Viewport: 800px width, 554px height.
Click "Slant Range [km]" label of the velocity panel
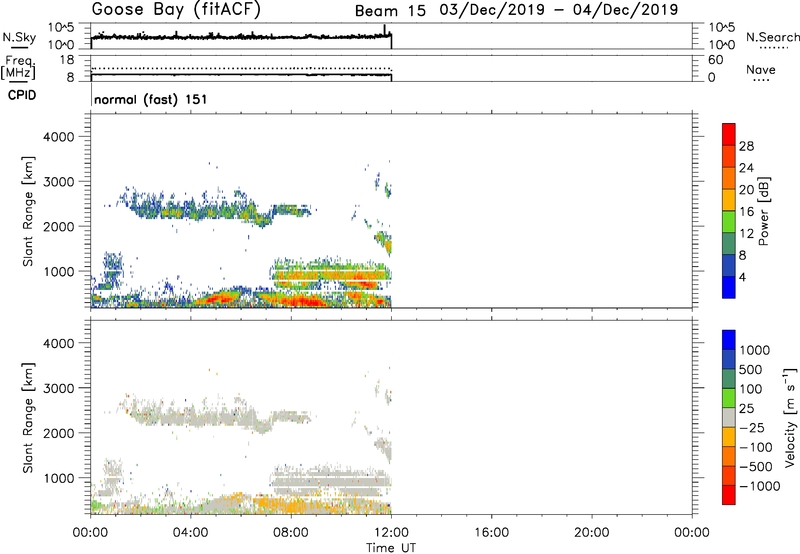tap(28, 417)
